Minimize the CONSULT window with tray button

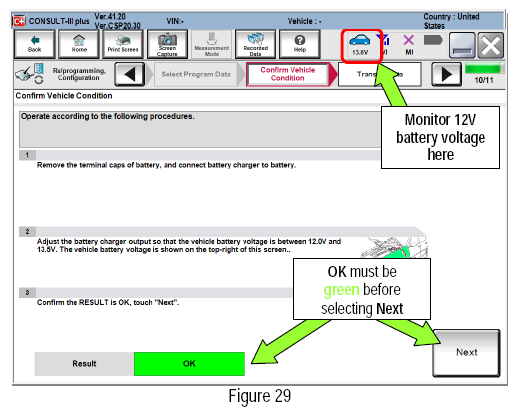[x=462, y=45]
